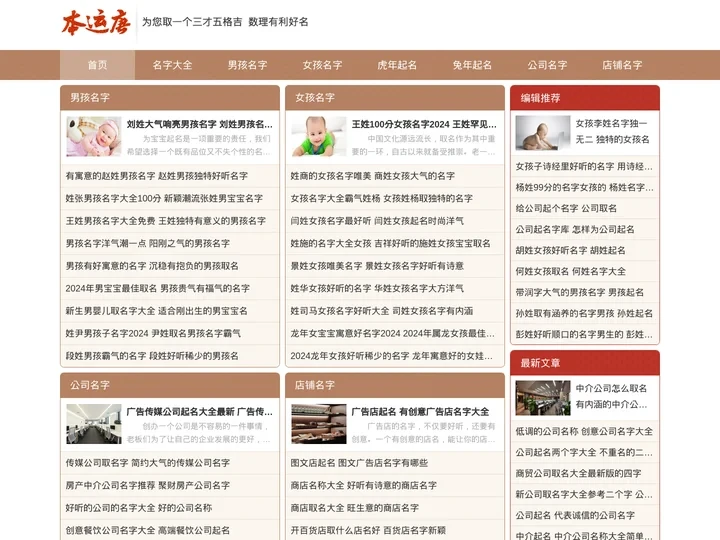Viewport: 720px width, 540px height.
Task: Select 兔年起名 menu item
Action: [472, 65]
